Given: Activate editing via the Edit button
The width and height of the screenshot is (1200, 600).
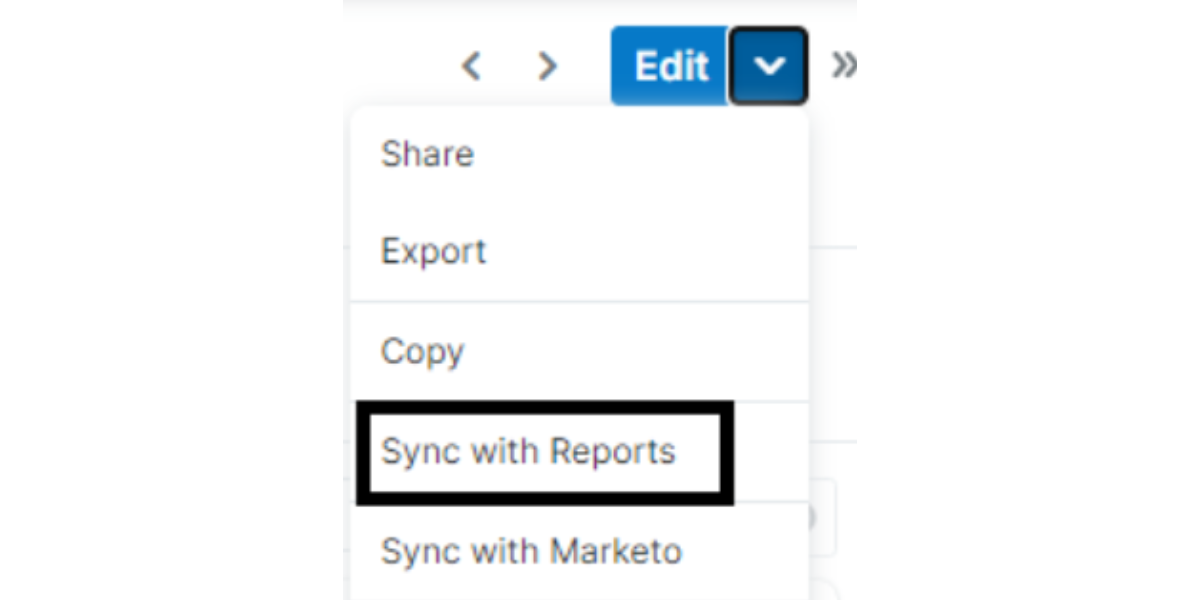Looking at the screenshot, I should point(669,66).
